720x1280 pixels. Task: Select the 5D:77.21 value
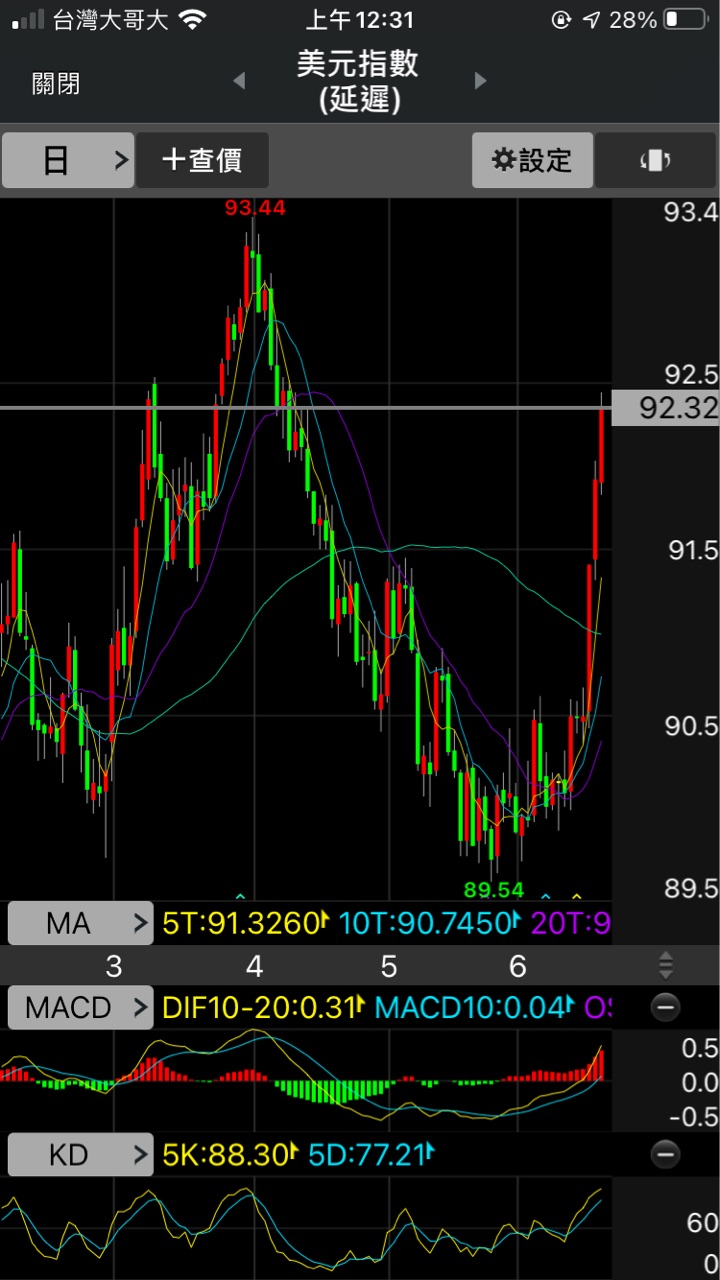click(x=373, y=1155)
